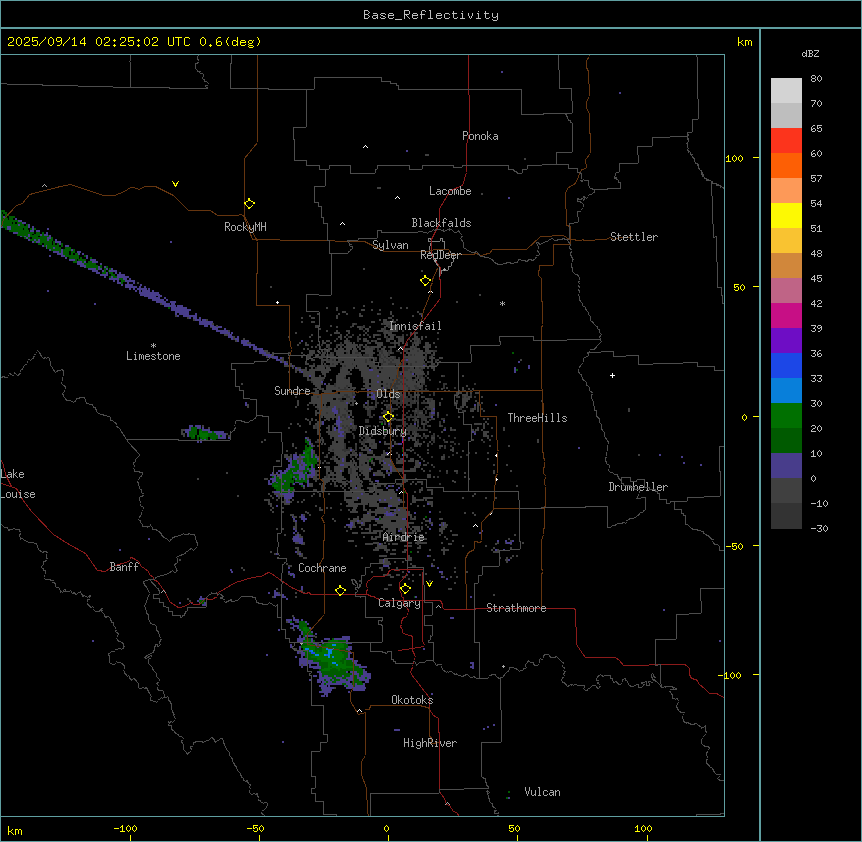Click the Drumheller label
This screenshot has height=842, width=862.
(638, 487)
